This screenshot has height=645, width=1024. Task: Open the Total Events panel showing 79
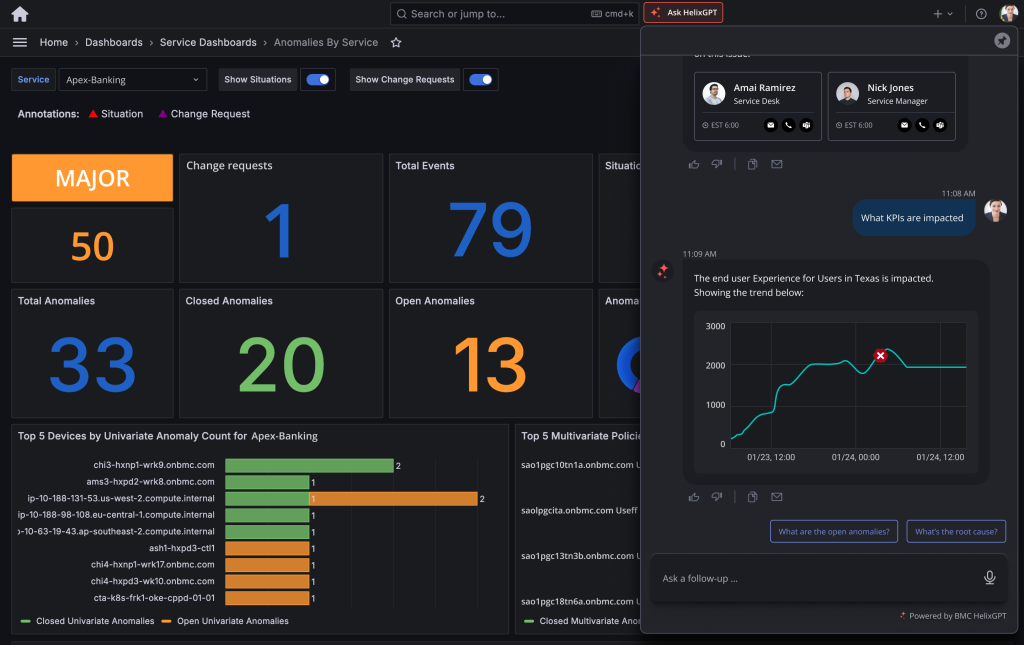tap(490, 218)
